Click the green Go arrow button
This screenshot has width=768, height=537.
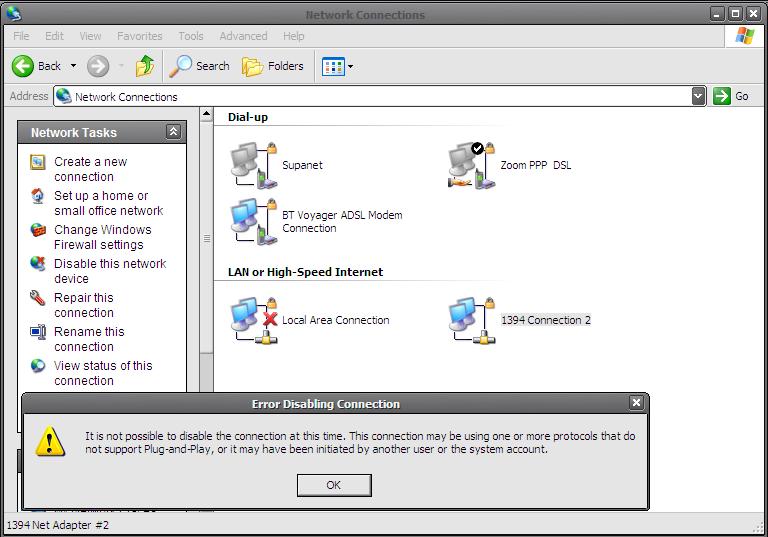click(x=721, y=96)
